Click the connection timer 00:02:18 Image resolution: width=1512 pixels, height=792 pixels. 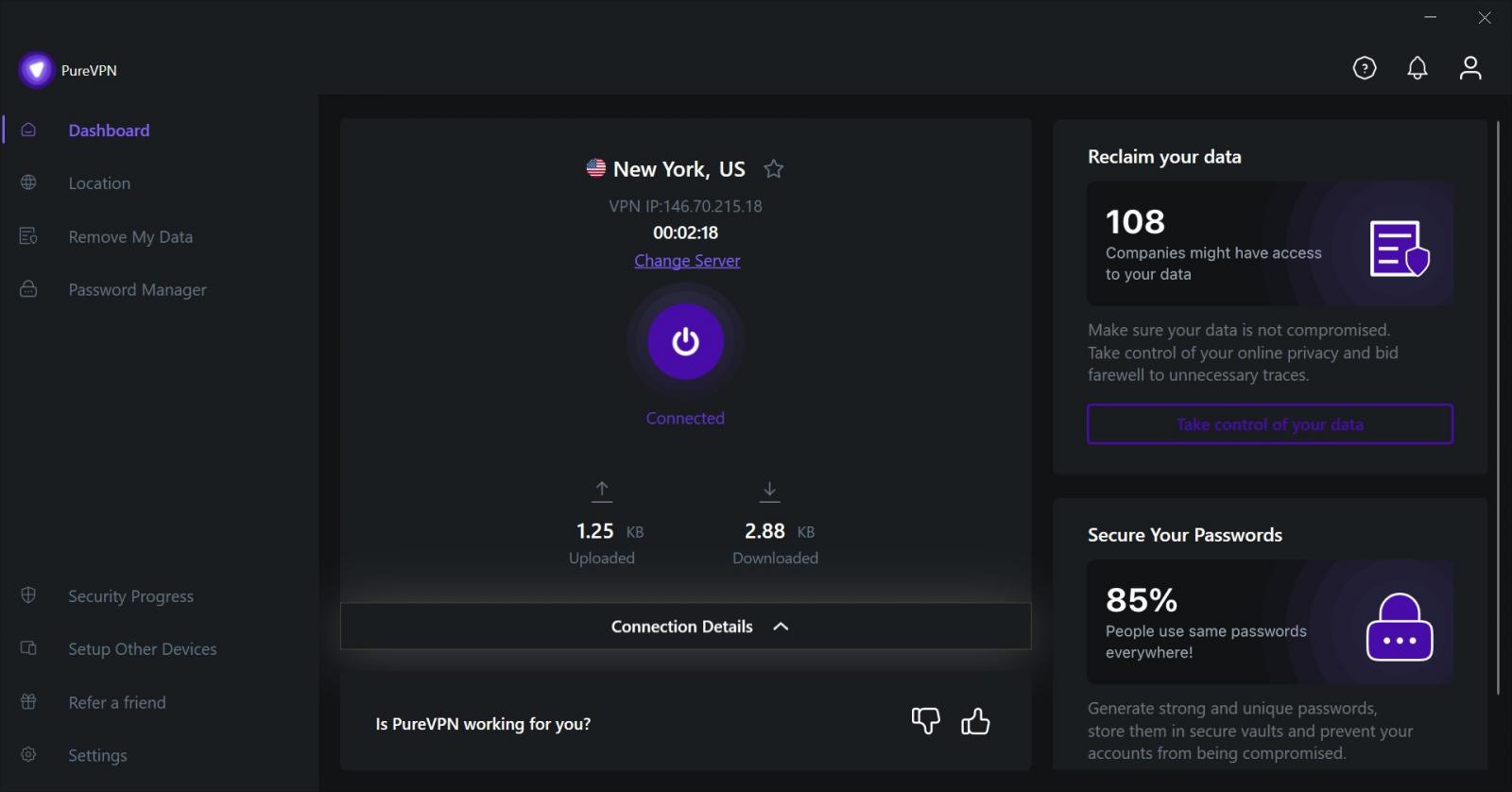click(685, 232)
